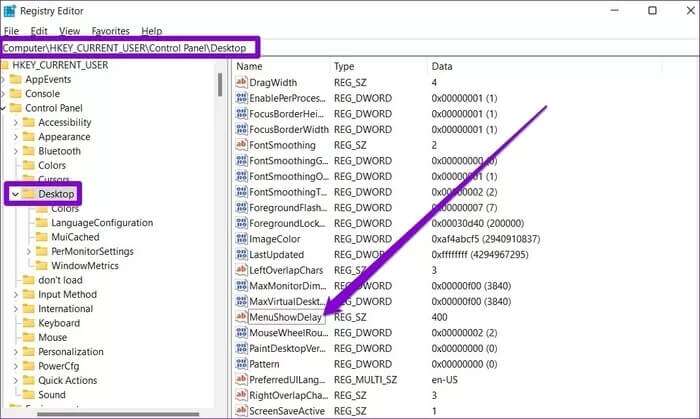This screenshot has height=419, width=700.
Task: Expand the Appearance key
Action: 16,137
